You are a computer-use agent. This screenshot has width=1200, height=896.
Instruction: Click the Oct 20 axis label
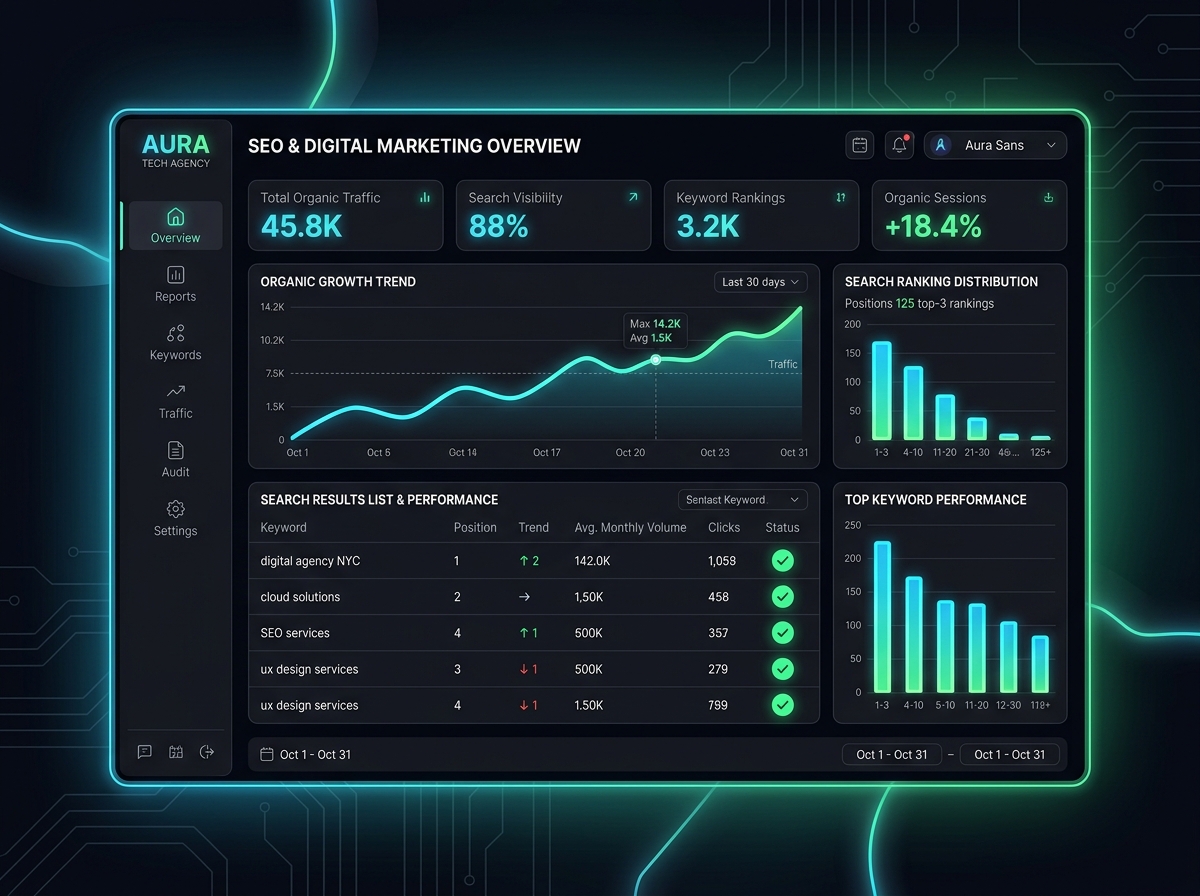point(630,453)
